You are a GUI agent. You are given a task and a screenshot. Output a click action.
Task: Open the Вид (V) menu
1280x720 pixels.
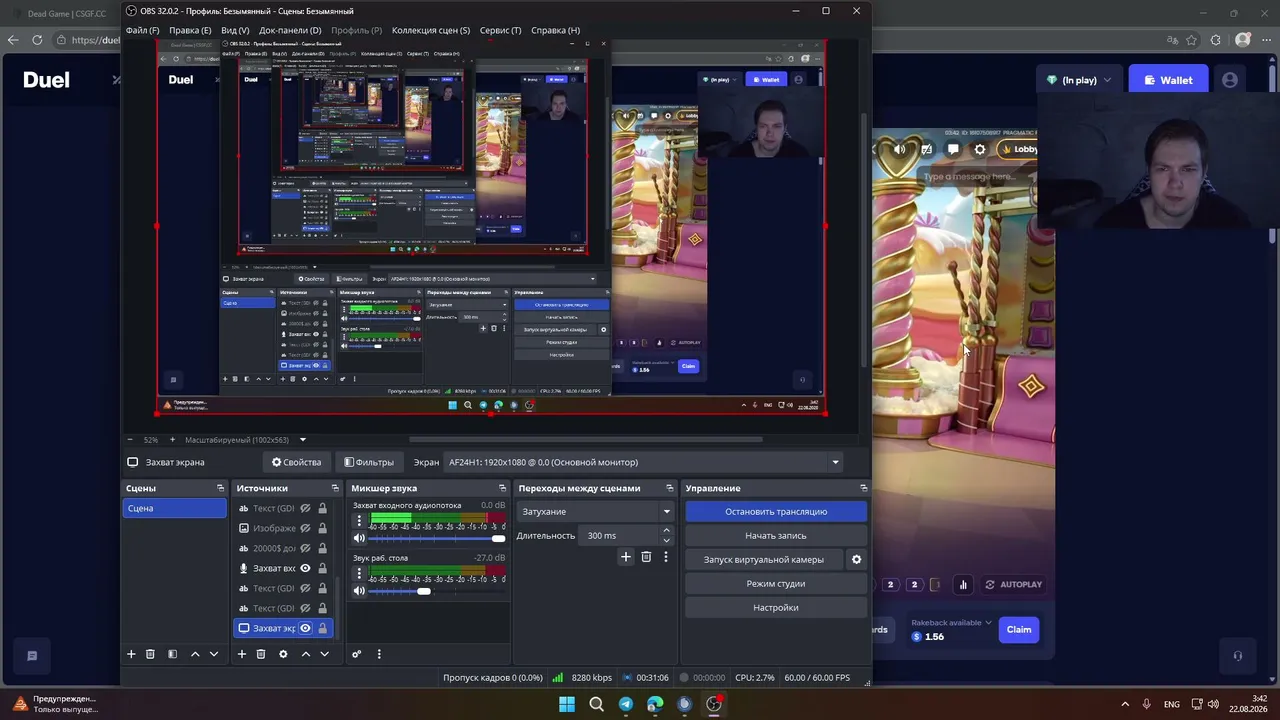tap(235, 30)
